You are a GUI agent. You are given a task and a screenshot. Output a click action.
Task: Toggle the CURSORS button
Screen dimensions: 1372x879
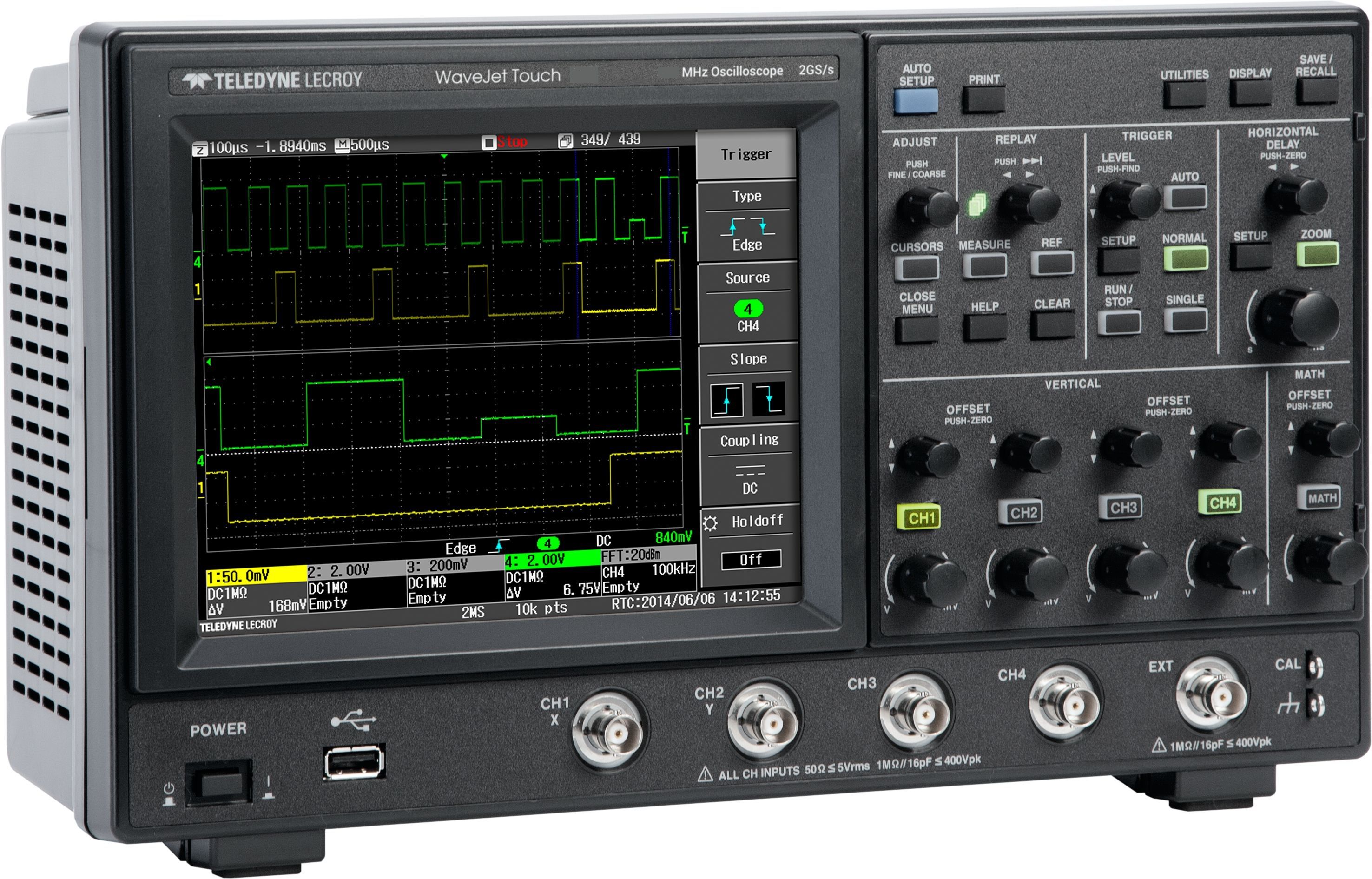pos(917,268)
